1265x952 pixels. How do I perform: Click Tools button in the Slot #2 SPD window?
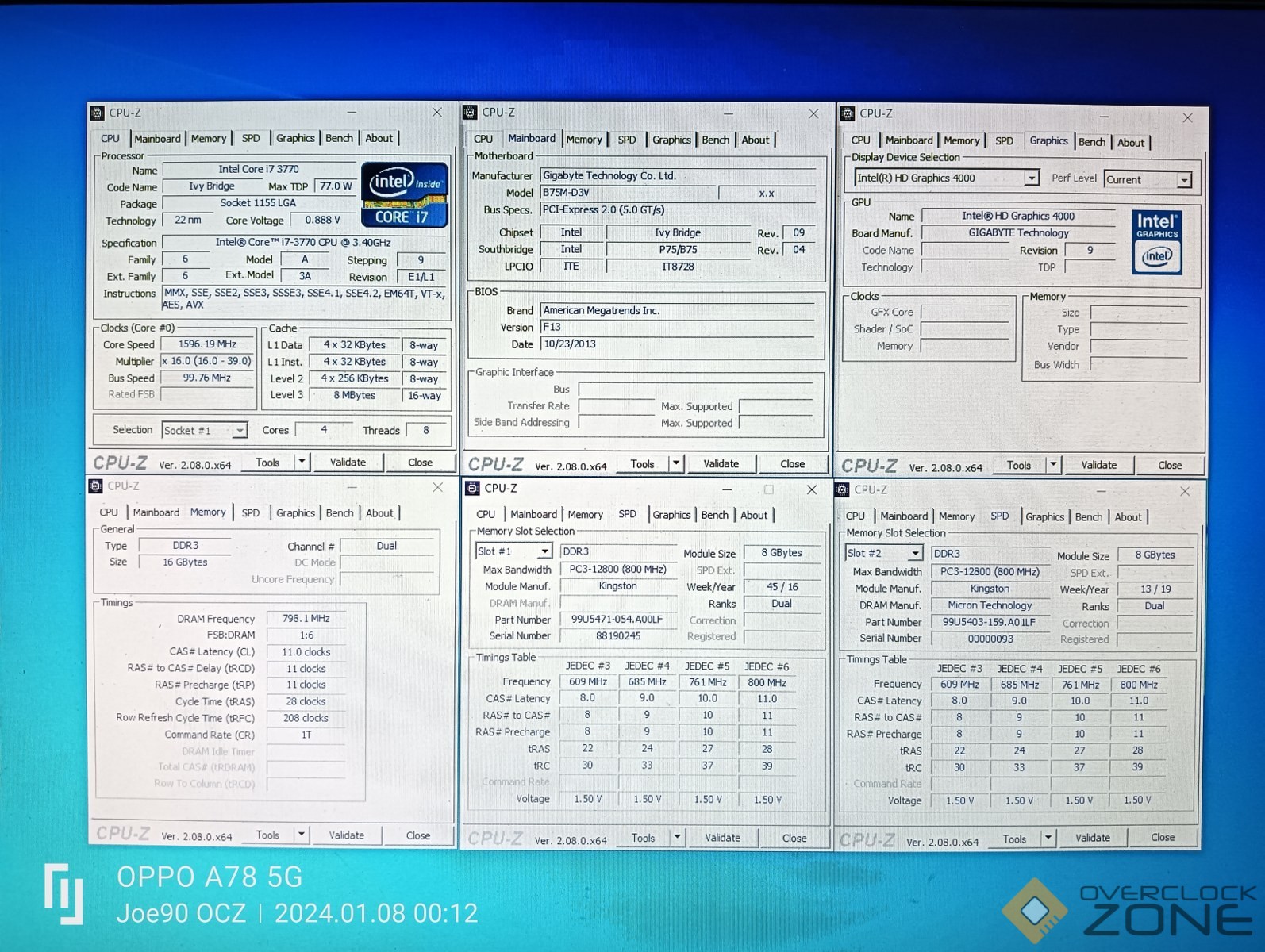tap(1014, 839)
